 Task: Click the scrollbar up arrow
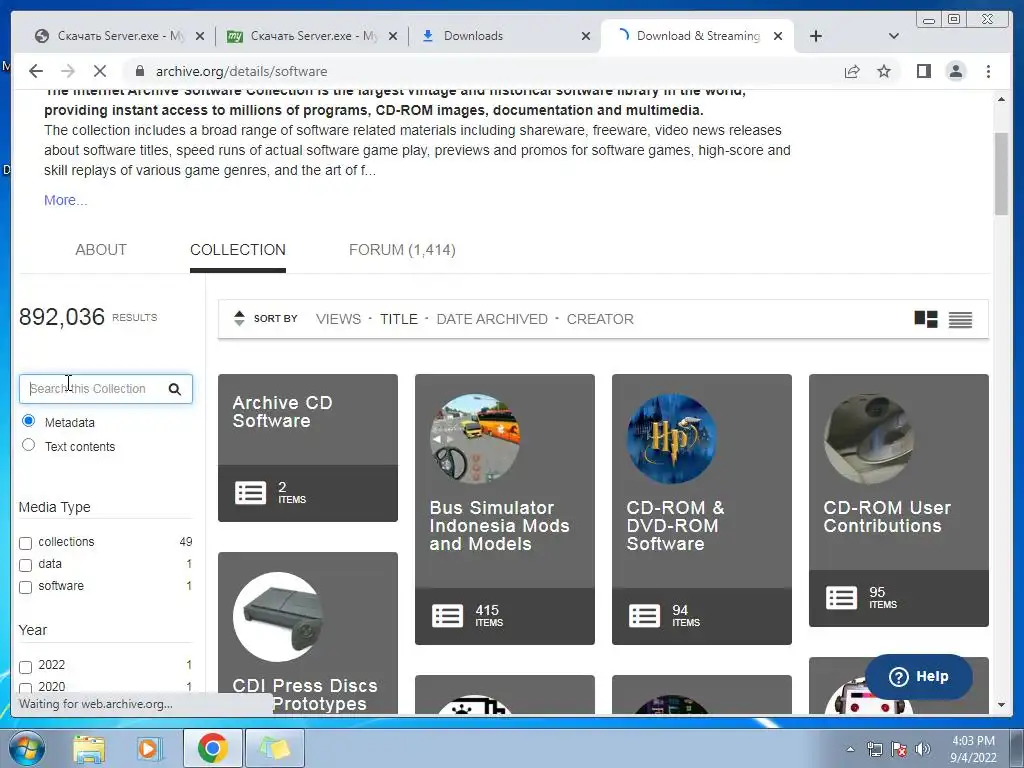click(x=1001, y=99)
